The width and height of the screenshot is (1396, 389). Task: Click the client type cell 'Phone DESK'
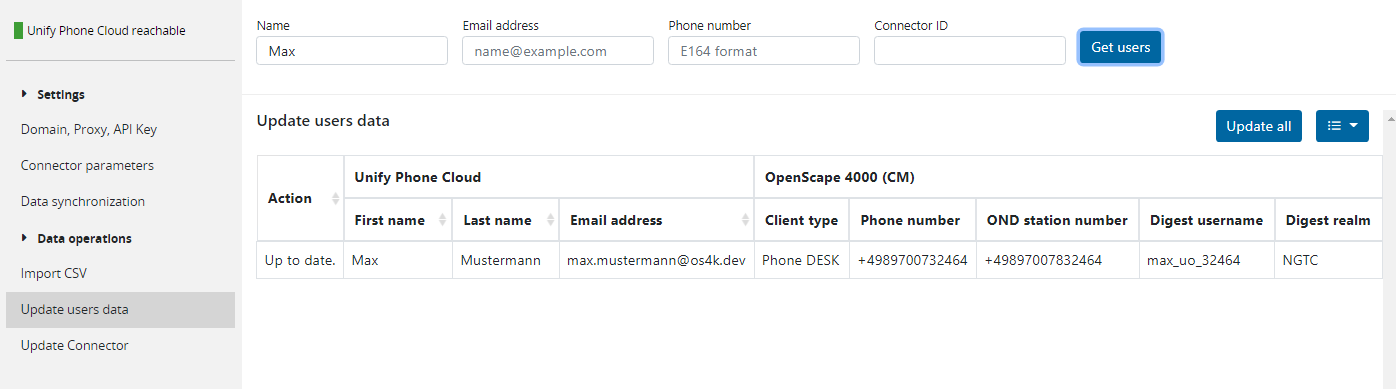click(x=802, y=260)
